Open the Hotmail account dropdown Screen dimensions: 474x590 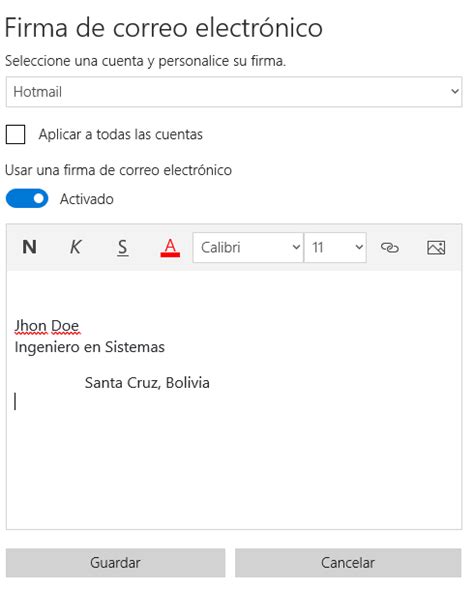(234, 92)
